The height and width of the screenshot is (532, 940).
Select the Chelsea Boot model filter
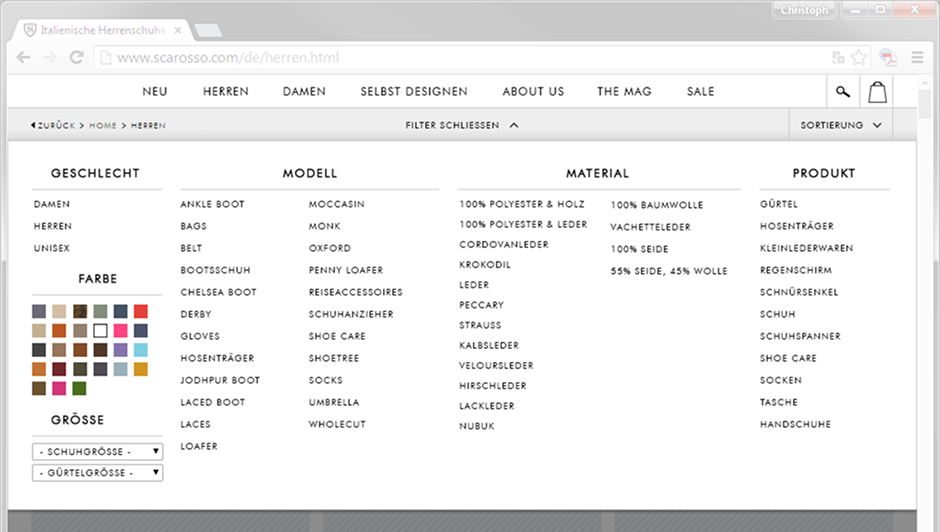pyautogui.click(x=218, y=292)
